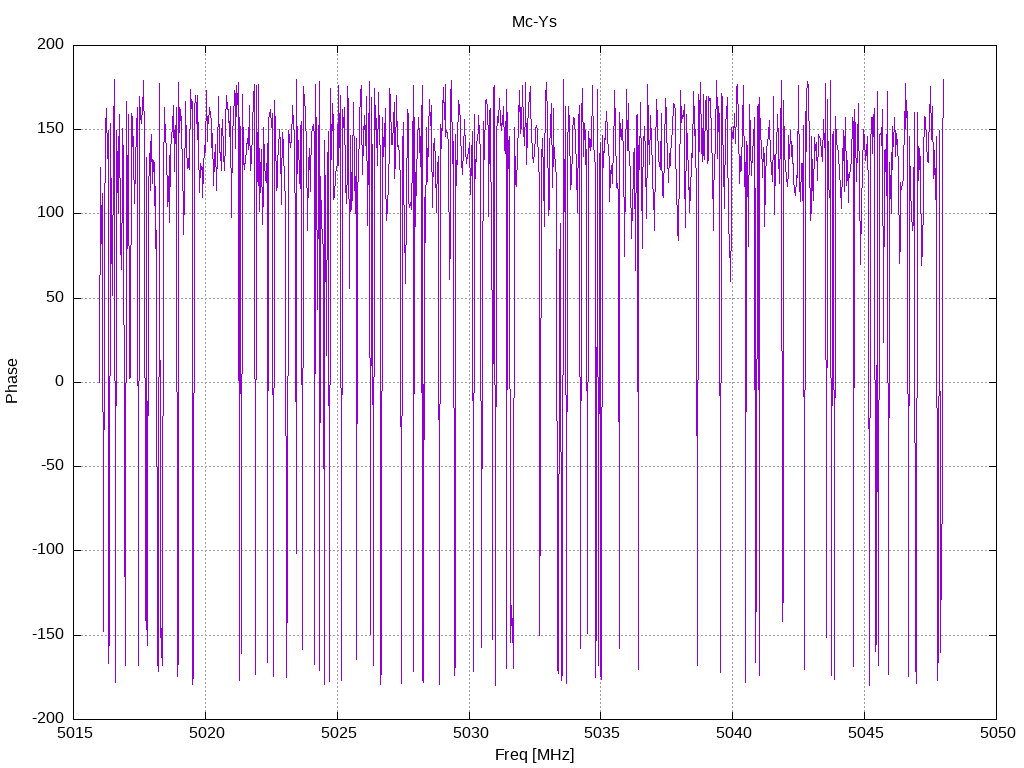
Task: Click the x-axis tick label '5045'
Action: point(865,733)
